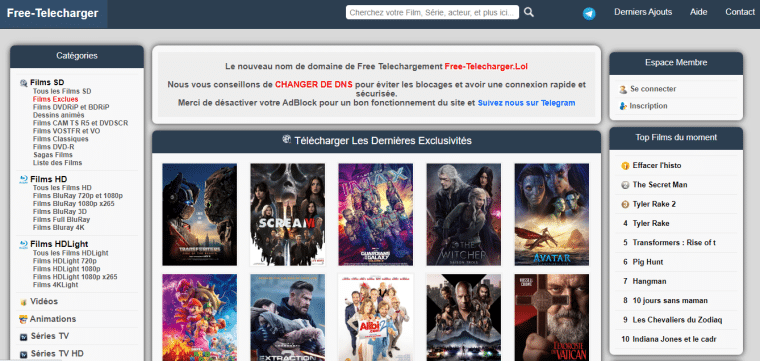Open the Scream VI poster

click(288, 215)
